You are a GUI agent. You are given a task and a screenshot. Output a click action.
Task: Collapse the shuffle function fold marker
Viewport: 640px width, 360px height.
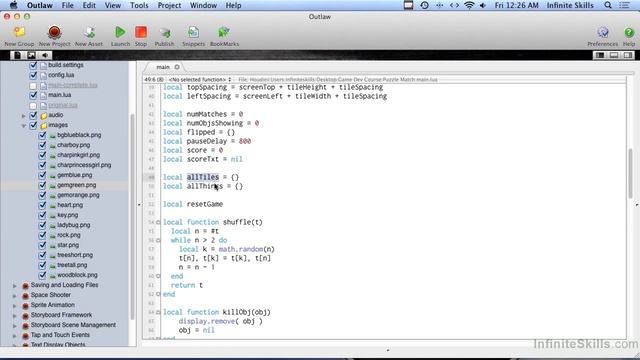(158, 222)
